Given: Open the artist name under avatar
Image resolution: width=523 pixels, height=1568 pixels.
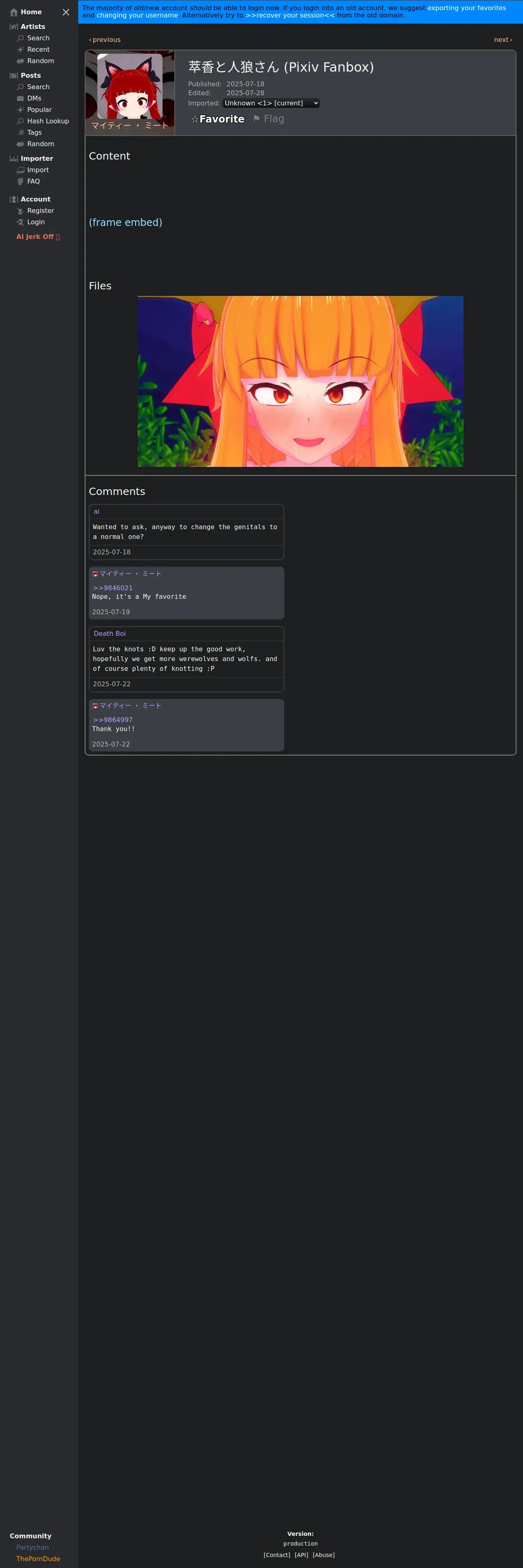Looking at the screenshot, I should [x=130, y=125].
